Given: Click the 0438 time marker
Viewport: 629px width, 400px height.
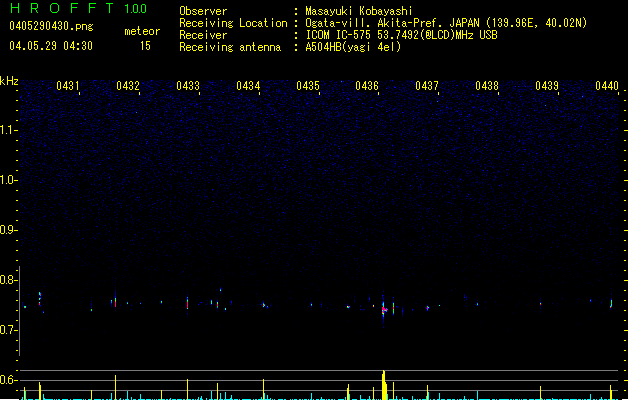Looking at the screenshot, I should 487,86.
